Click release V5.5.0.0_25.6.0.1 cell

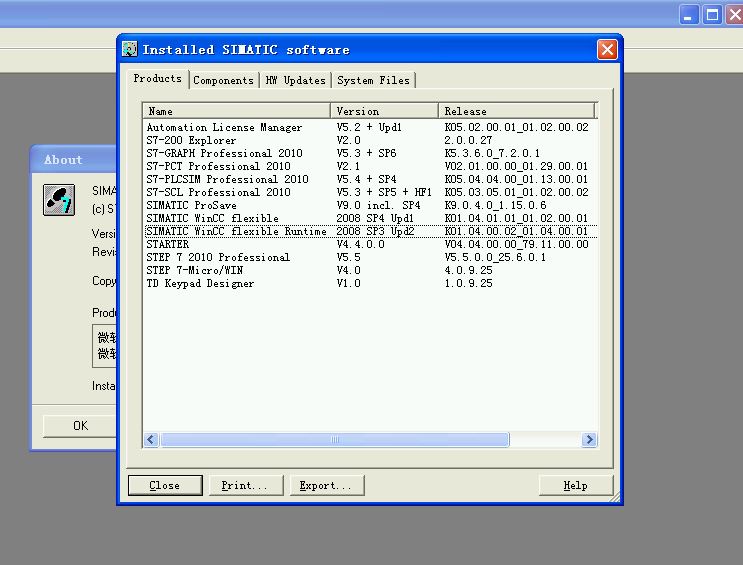(495, 257)
